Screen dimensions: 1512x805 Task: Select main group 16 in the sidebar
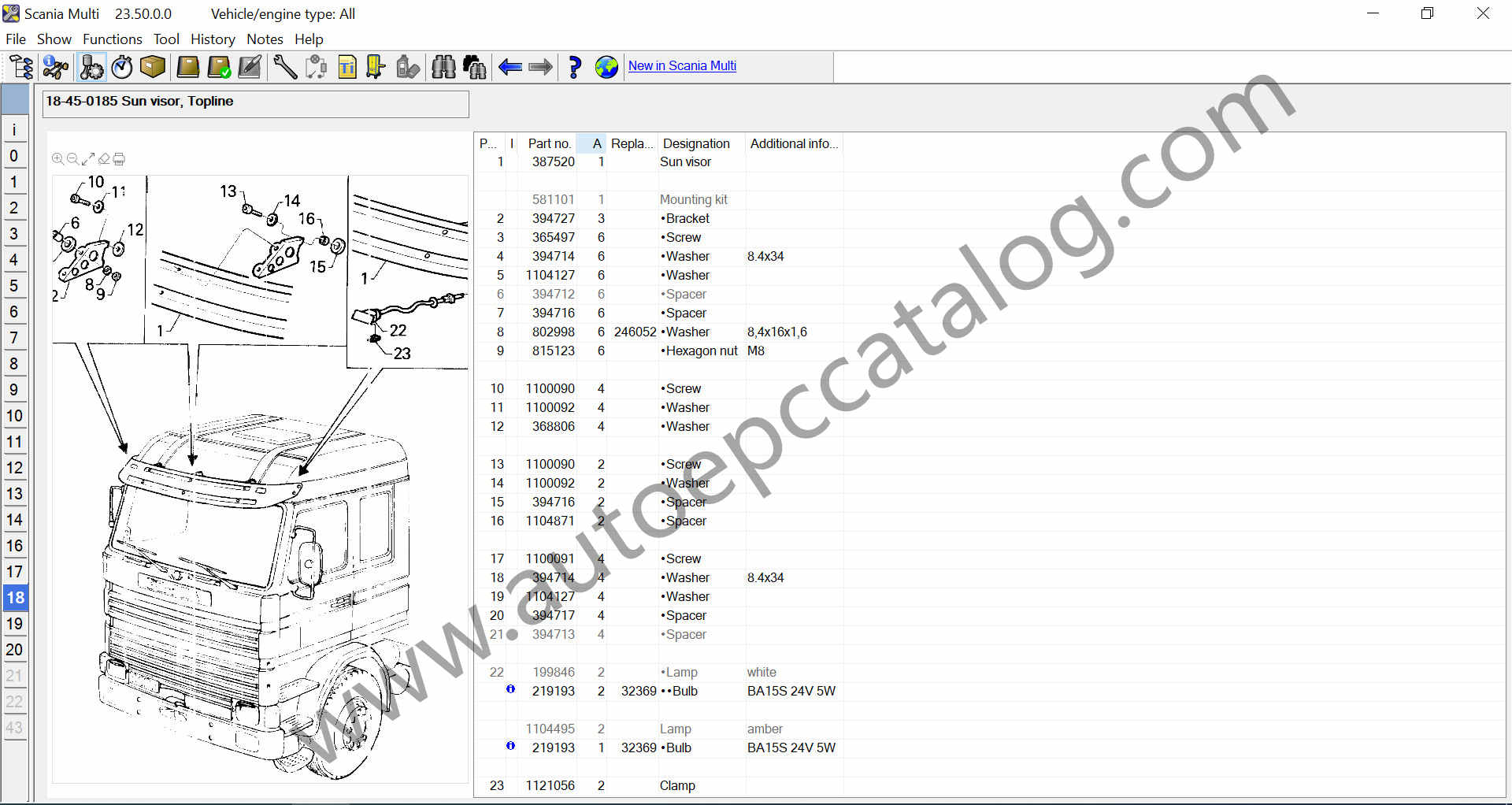coord(14,546)
